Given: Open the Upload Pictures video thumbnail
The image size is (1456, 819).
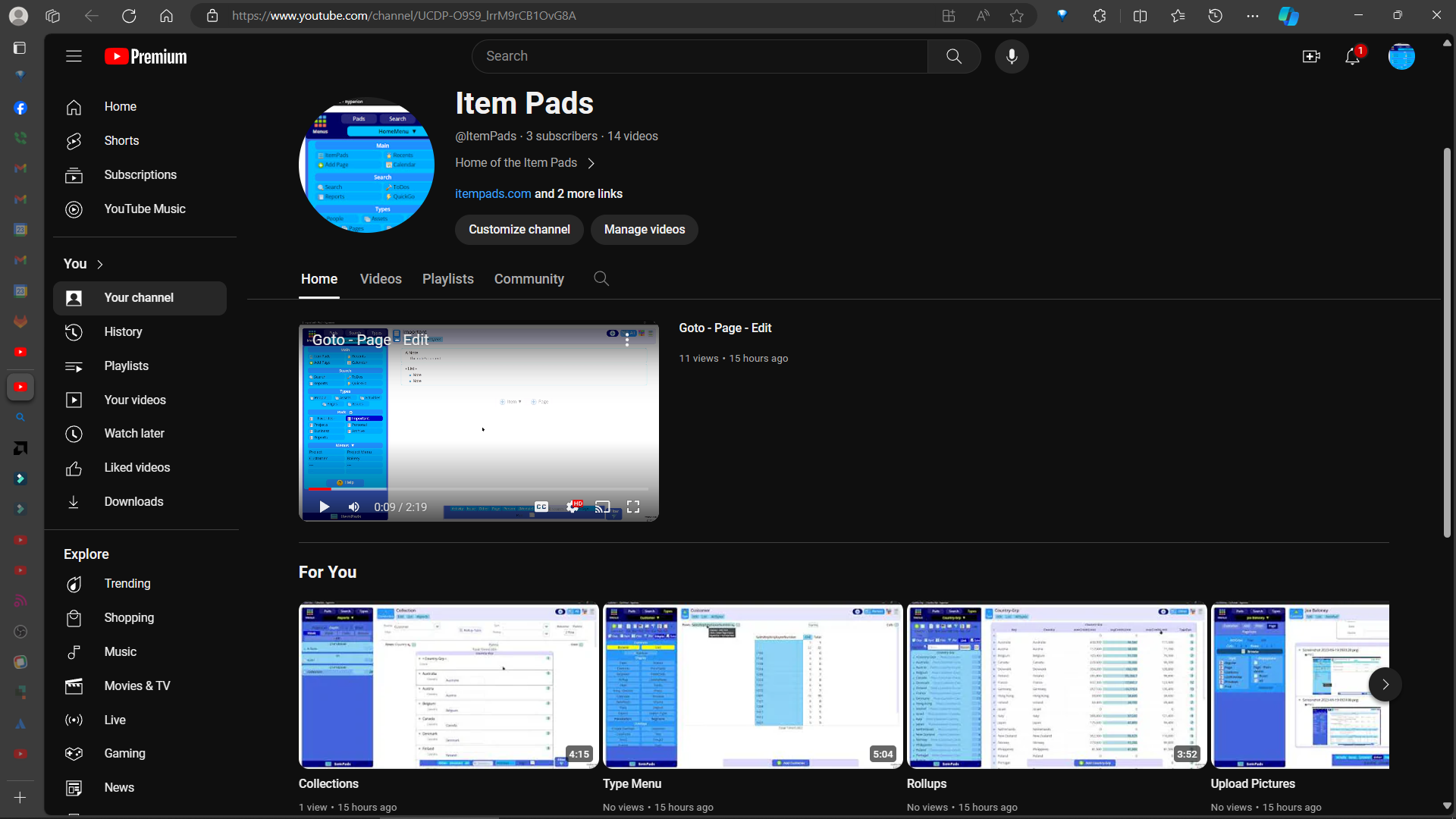Looking at the screenshot, I should pos(1300,686).
